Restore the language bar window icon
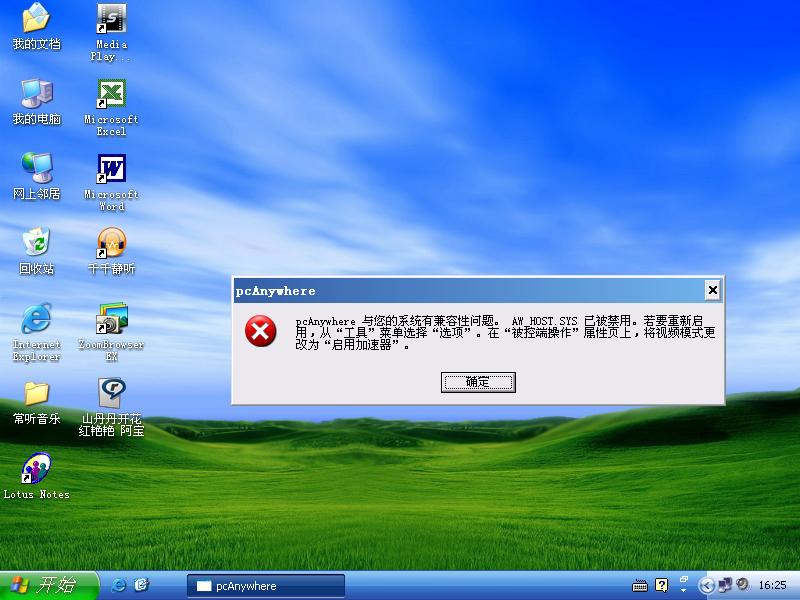 tap(684, 579)
